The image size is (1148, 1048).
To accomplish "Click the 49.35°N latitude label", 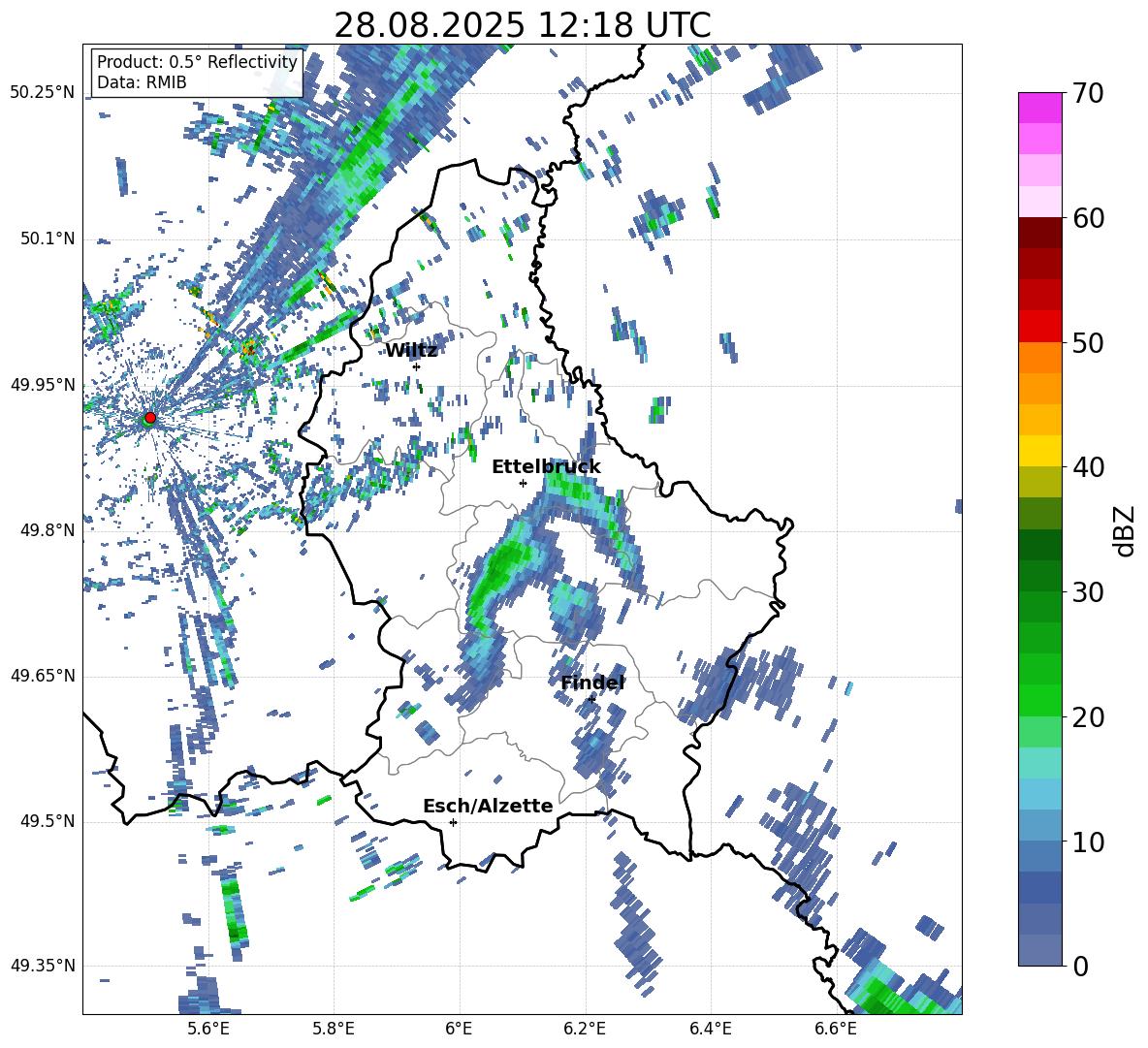I will coord(43,966).
